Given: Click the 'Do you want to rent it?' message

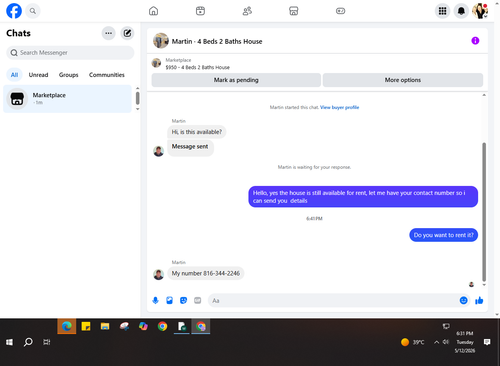Looking at the screenshot, I should (x=443, y=235).
